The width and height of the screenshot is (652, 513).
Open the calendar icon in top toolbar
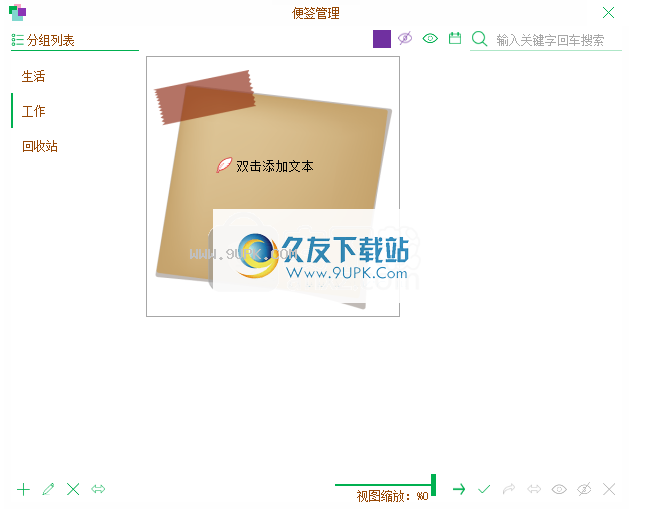455,38
